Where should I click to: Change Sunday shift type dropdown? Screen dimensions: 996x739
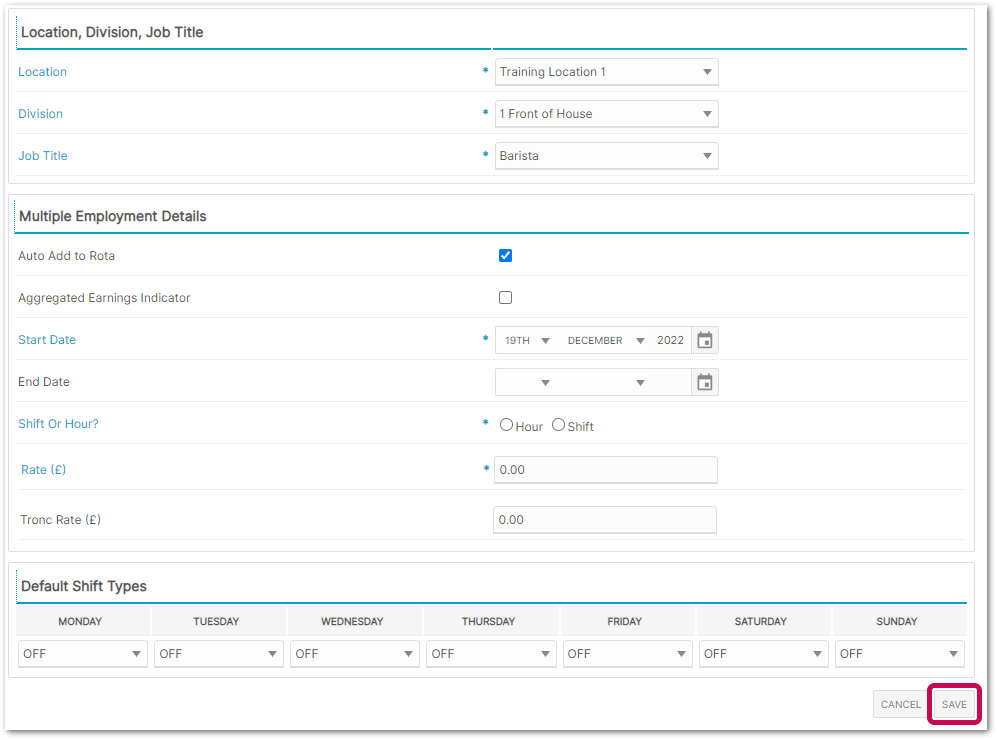click(900, 654)
